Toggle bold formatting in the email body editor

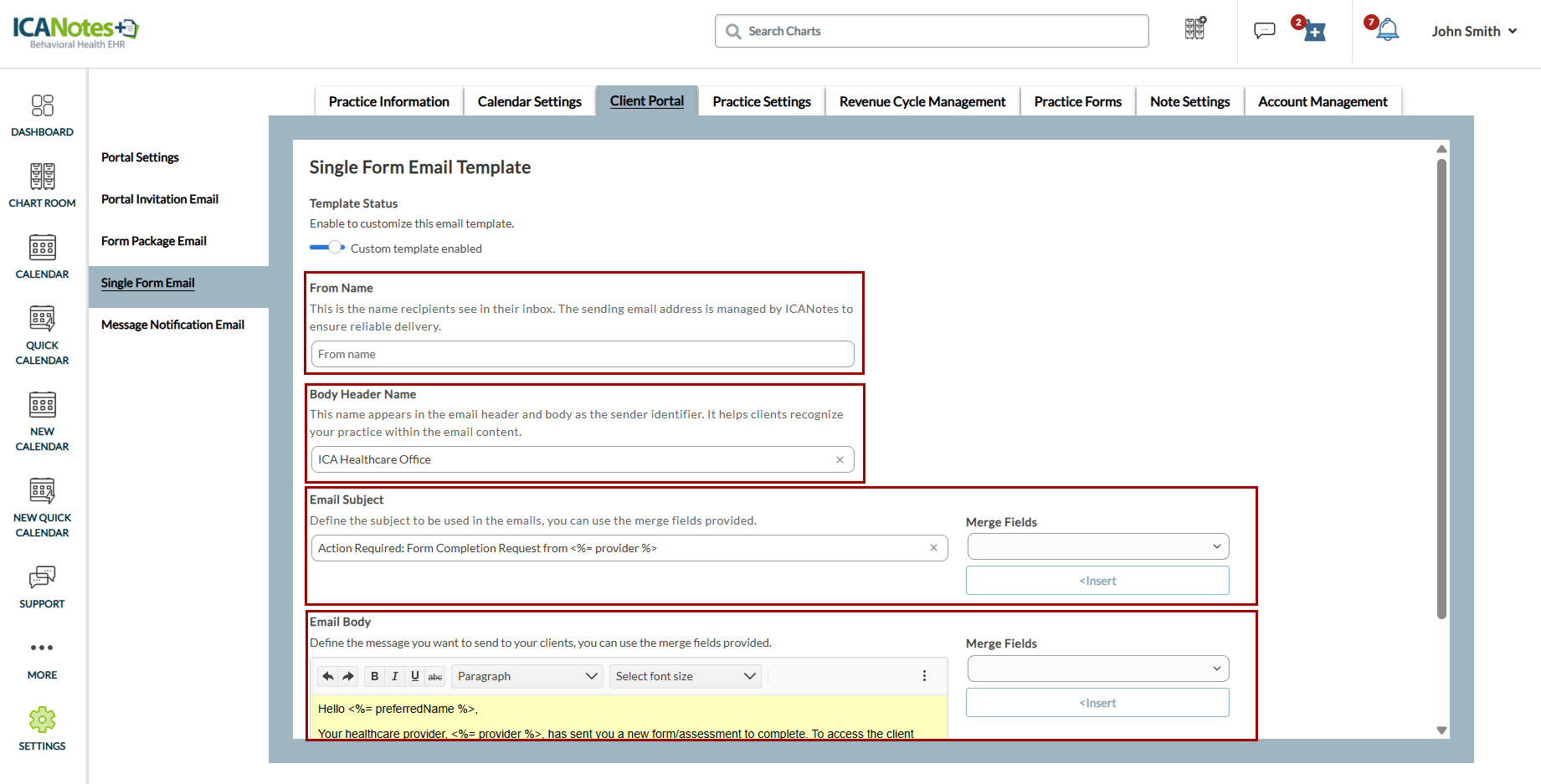pos(374,676)
